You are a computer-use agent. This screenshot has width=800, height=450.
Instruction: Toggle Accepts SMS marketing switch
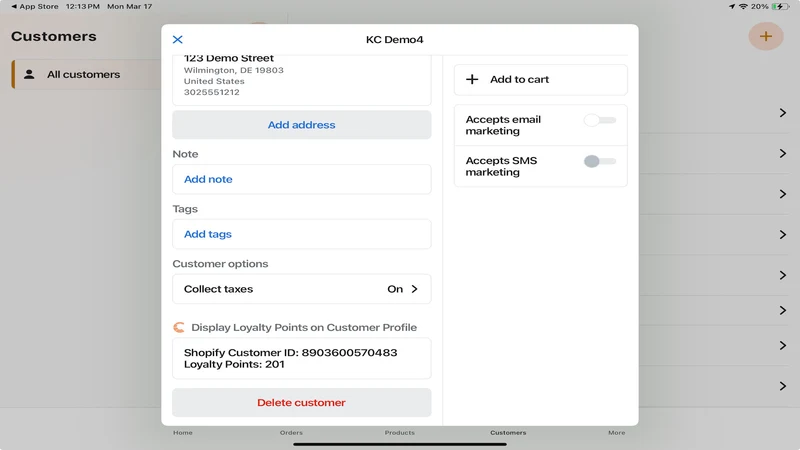pos(600,161)
